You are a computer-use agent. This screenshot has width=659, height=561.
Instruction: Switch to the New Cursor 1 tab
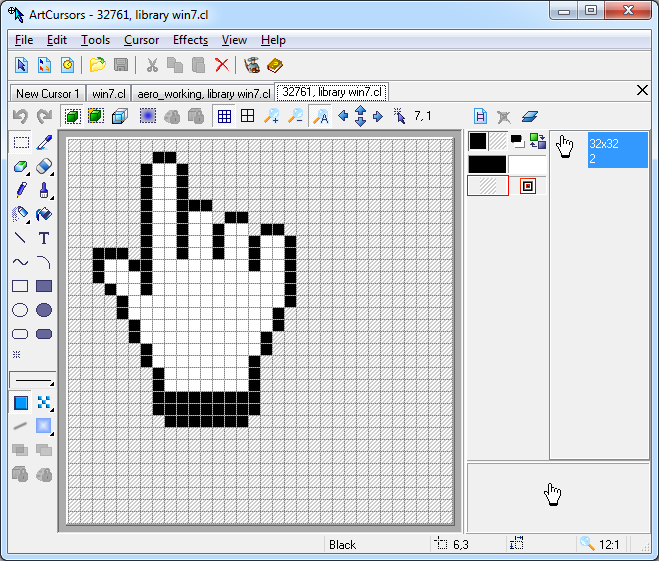click(48, 93)
